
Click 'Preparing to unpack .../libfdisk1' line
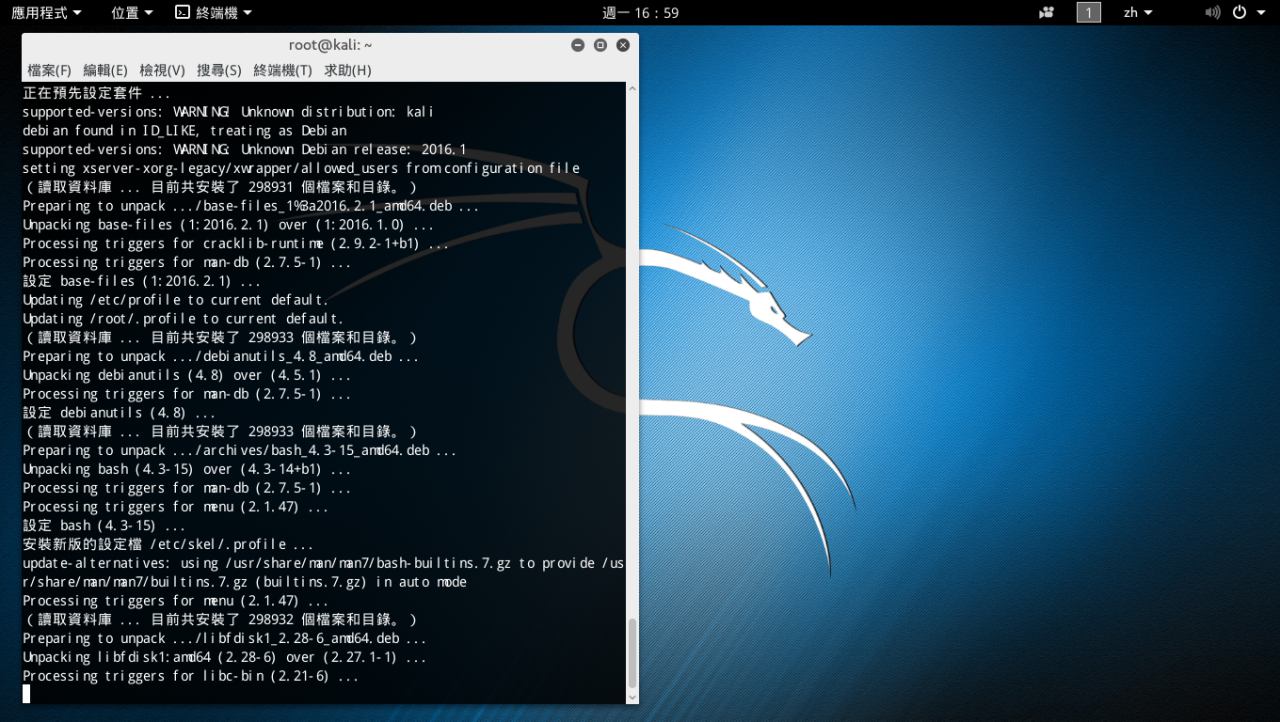tap(225, 638)
